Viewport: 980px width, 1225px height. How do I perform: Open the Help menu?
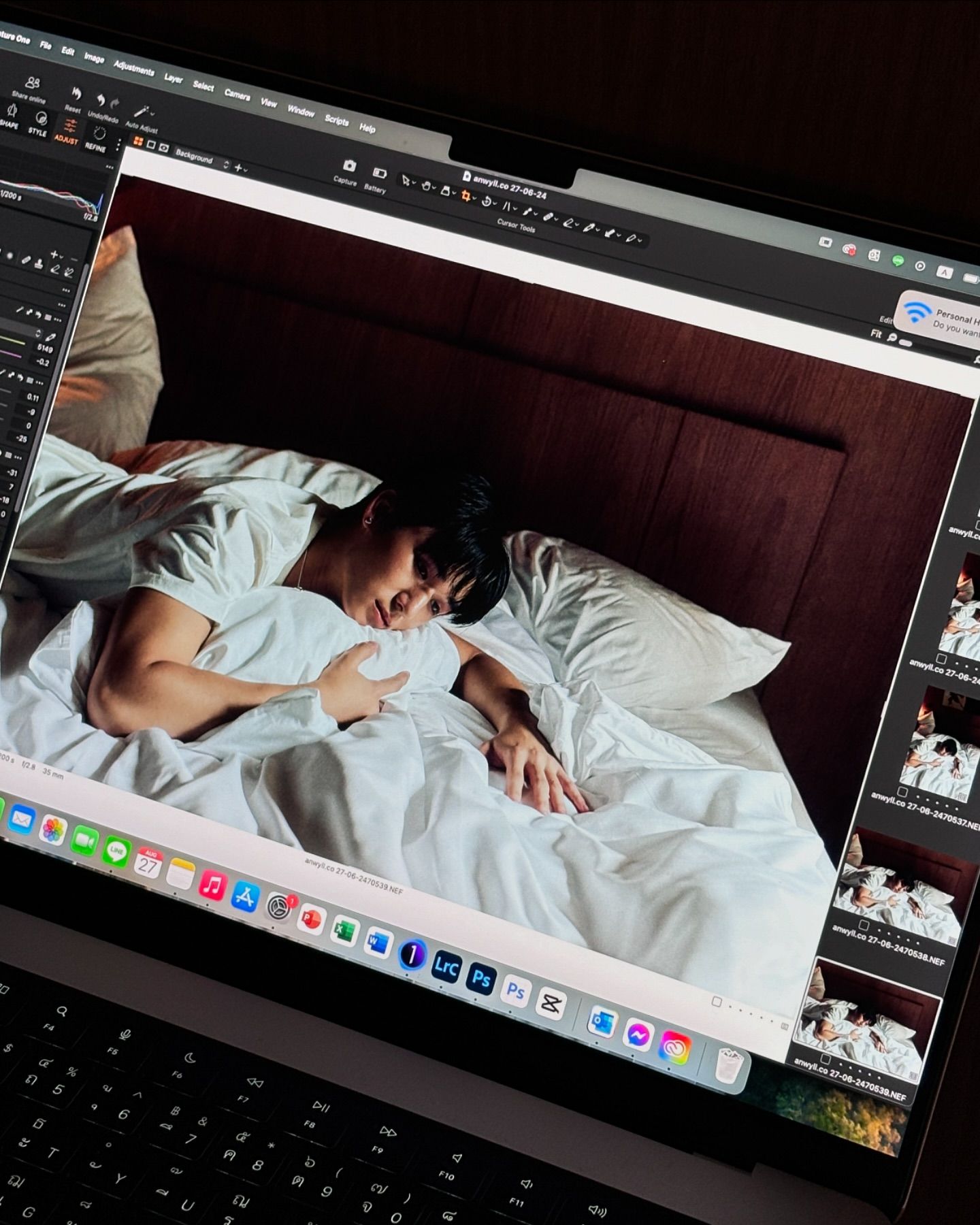pos(367,128)
